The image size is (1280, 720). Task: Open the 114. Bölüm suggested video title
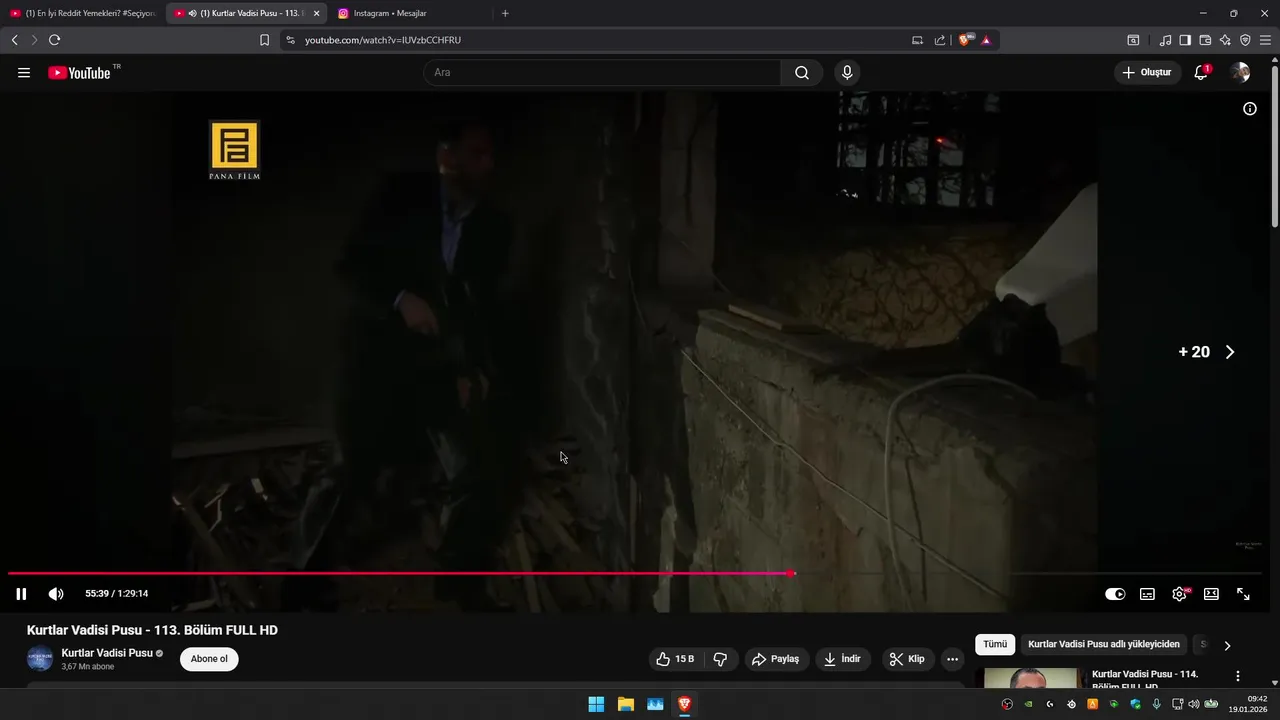point(1145,679)
